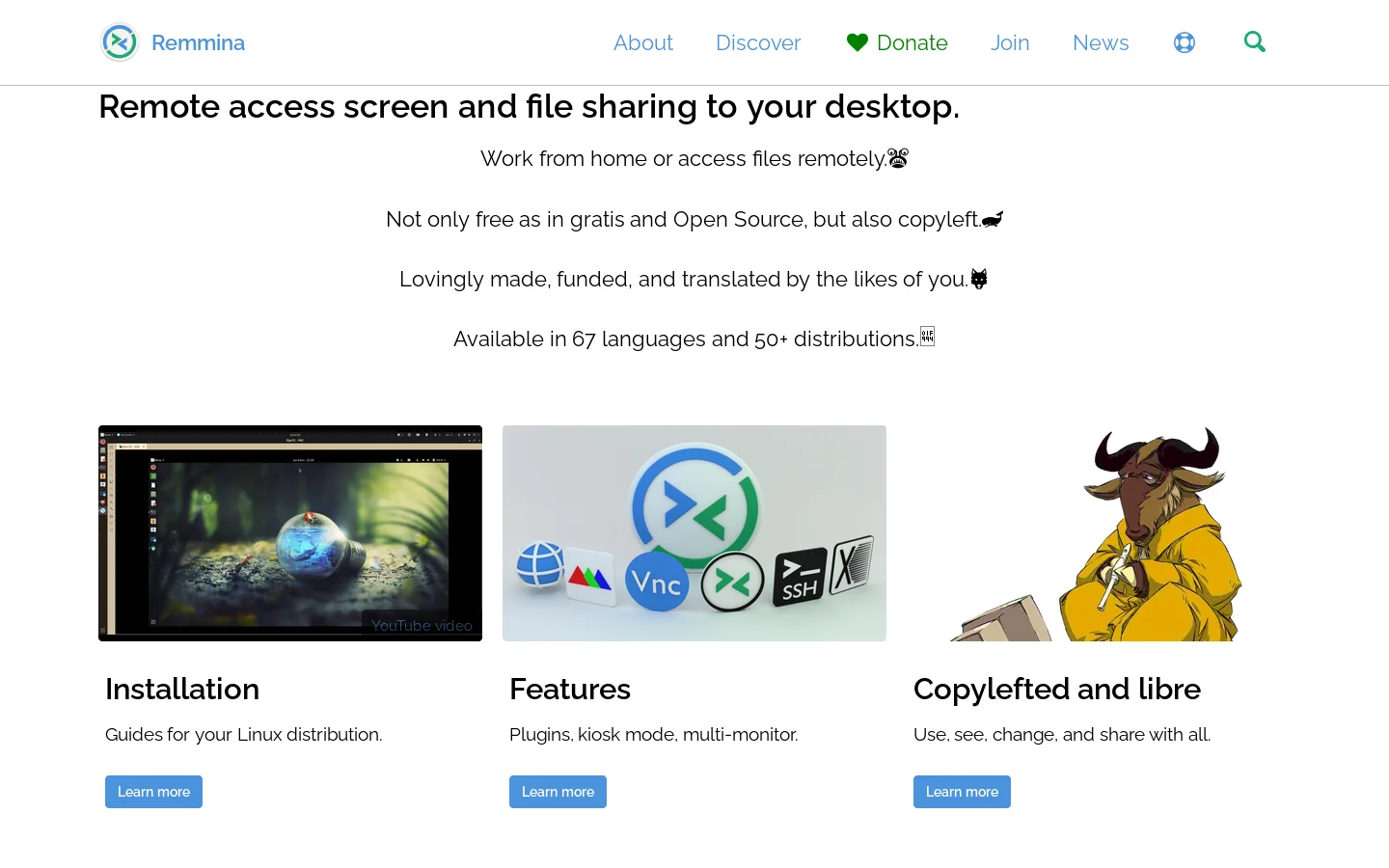Click 'Guides for your Linux distribution.' text

(244, 735)
